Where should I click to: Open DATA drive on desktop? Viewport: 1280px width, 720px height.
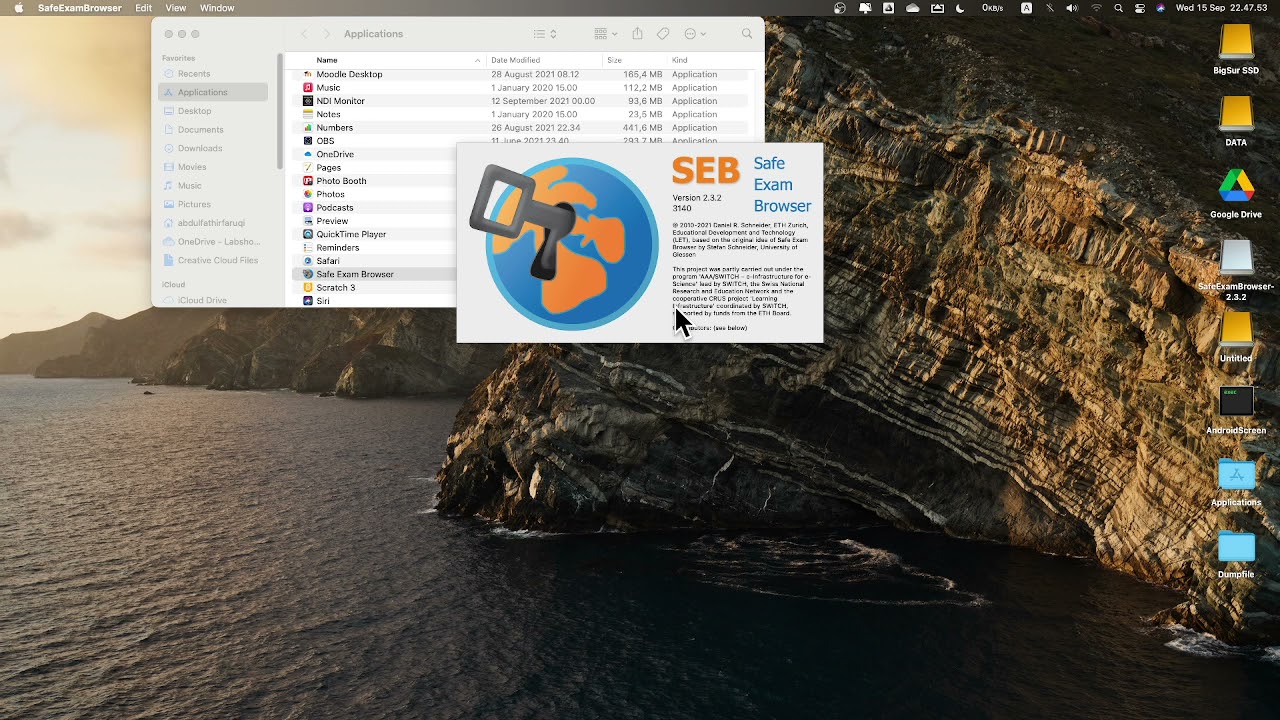(x=1236, y=121)
